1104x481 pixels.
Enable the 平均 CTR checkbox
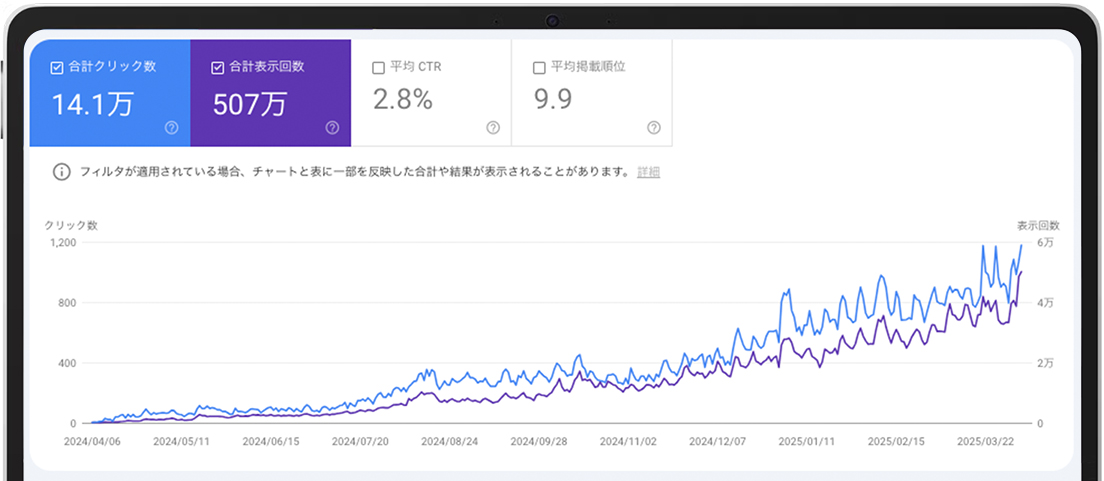pos(378,68)
